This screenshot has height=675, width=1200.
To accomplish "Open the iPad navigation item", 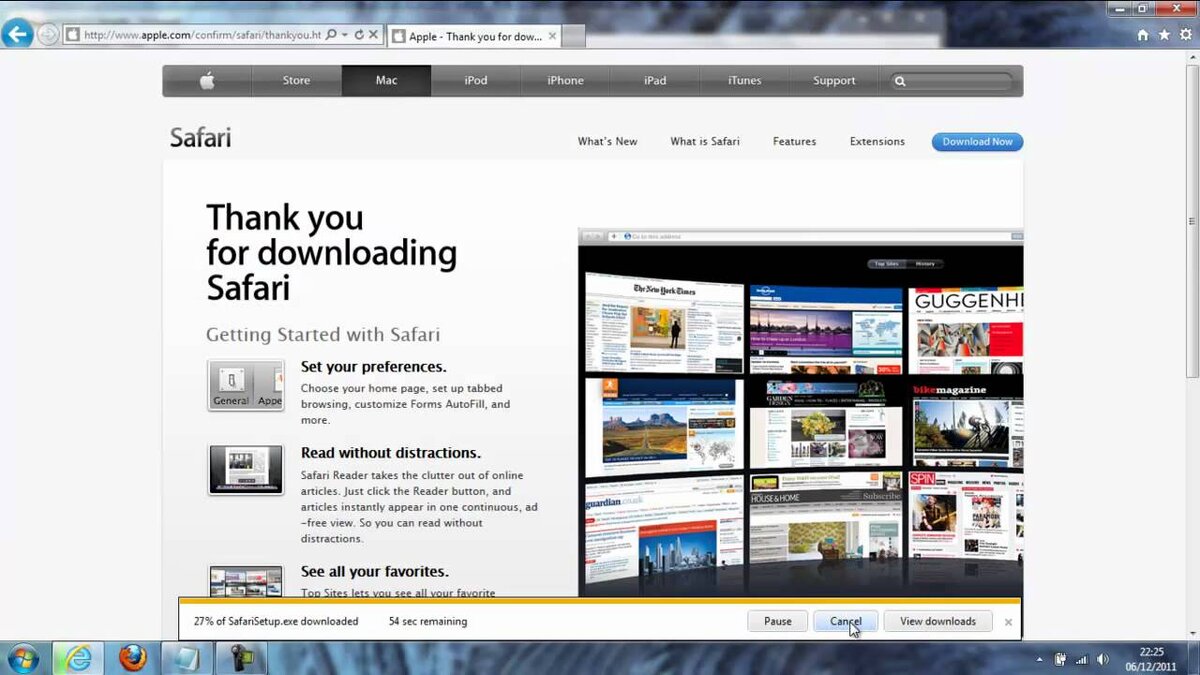I will (x=655, y=81).
